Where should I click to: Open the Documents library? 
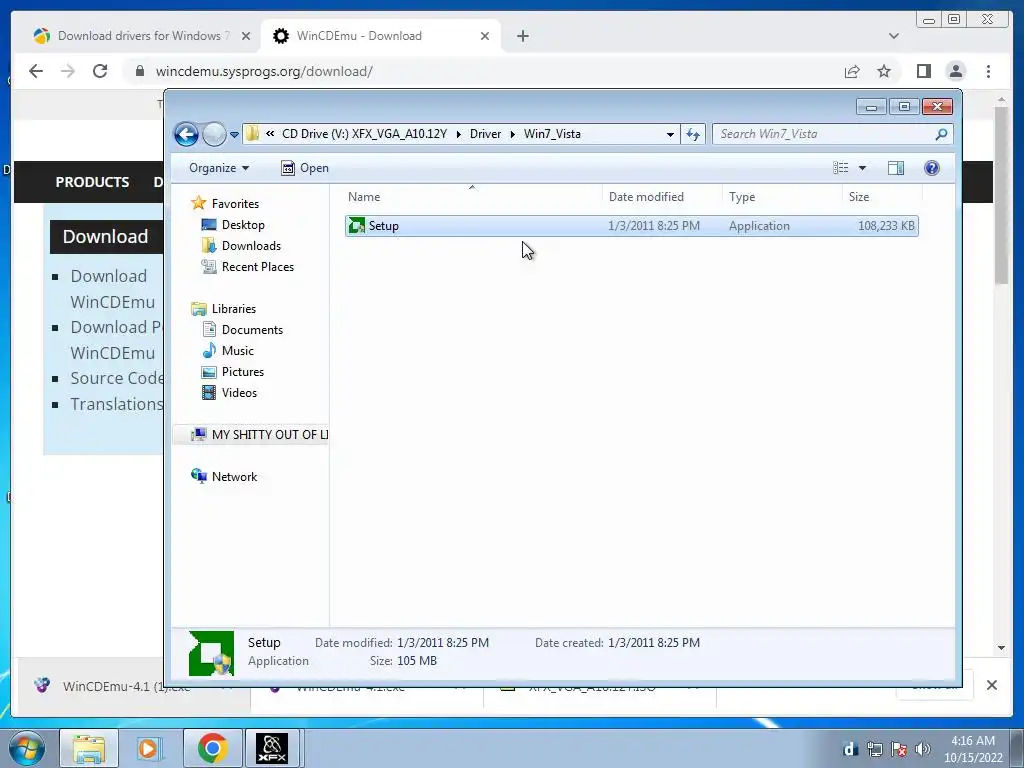pyautogui.click(x=242, y=330)
